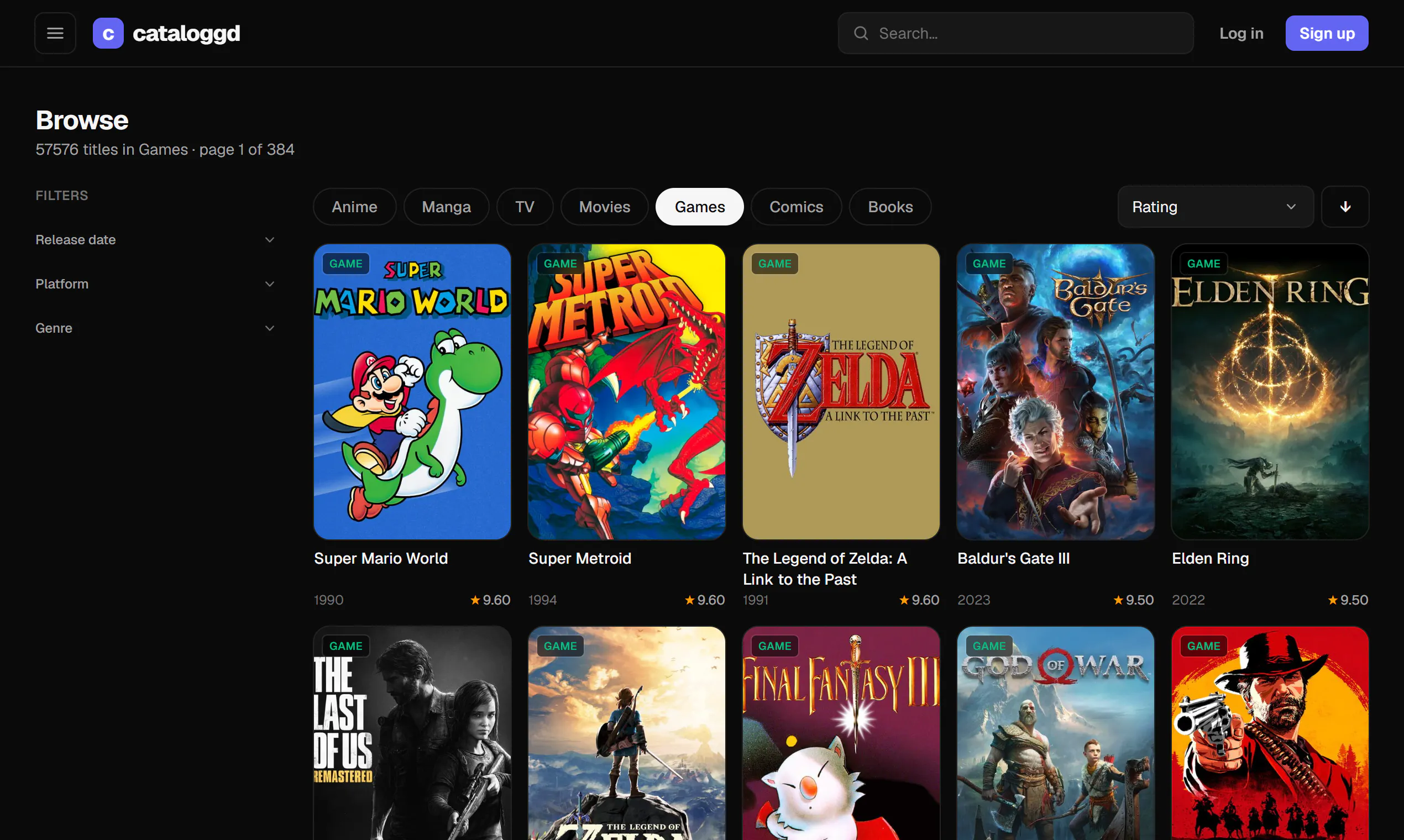The width and height of the screenshot is (1404, 840).
Task: Click the 1994 year under Super Metroid
Action: [x=542, y=600]
